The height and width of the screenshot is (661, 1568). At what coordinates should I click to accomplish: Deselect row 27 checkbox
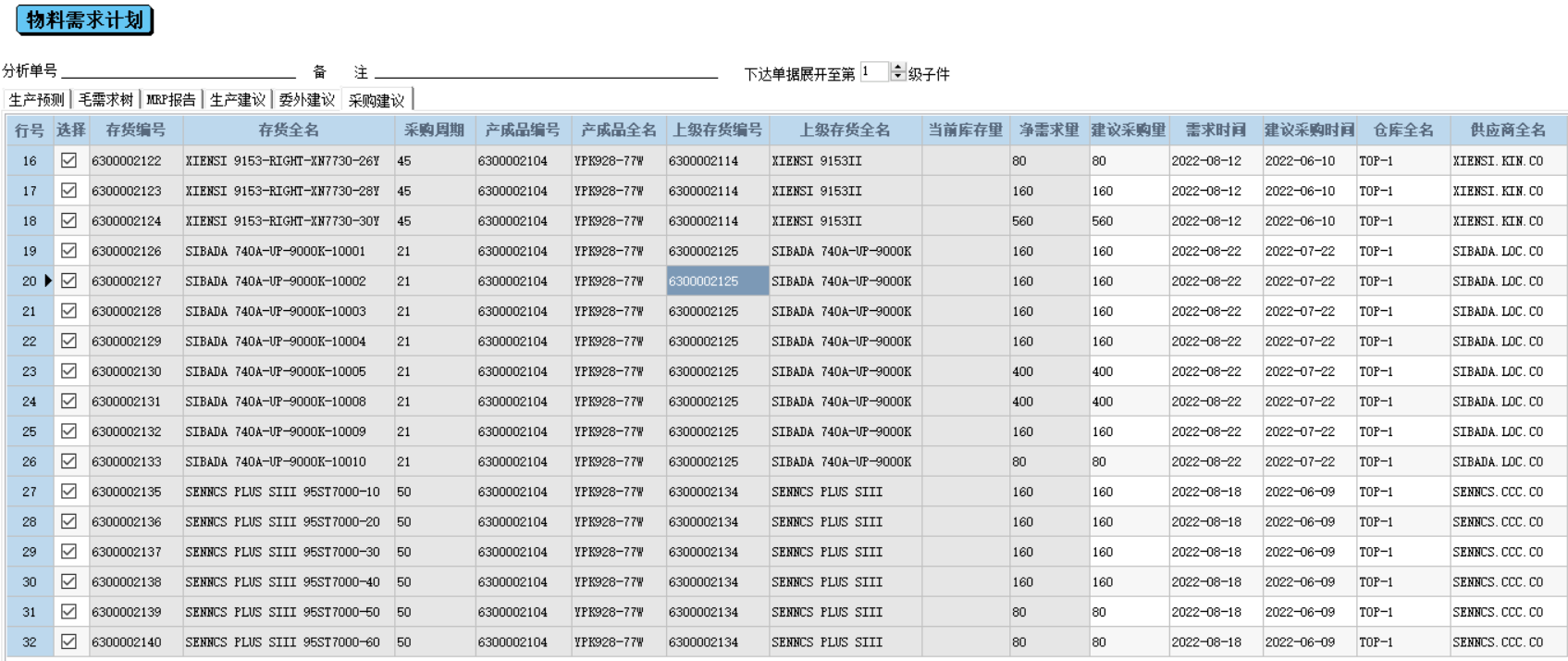coord(68,492)
